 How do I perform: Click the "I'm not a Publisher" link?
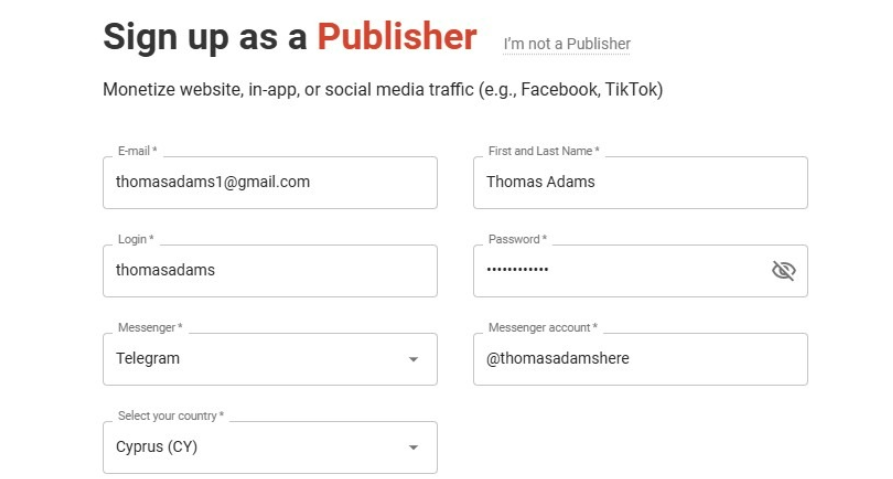[x=567, y=44]
